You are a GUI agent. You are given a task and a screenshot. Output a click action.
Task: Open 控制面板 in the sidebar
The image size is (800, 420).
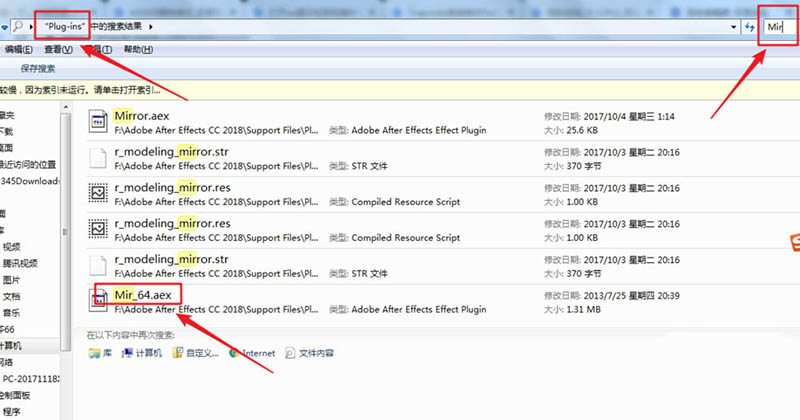click(15, 396)
